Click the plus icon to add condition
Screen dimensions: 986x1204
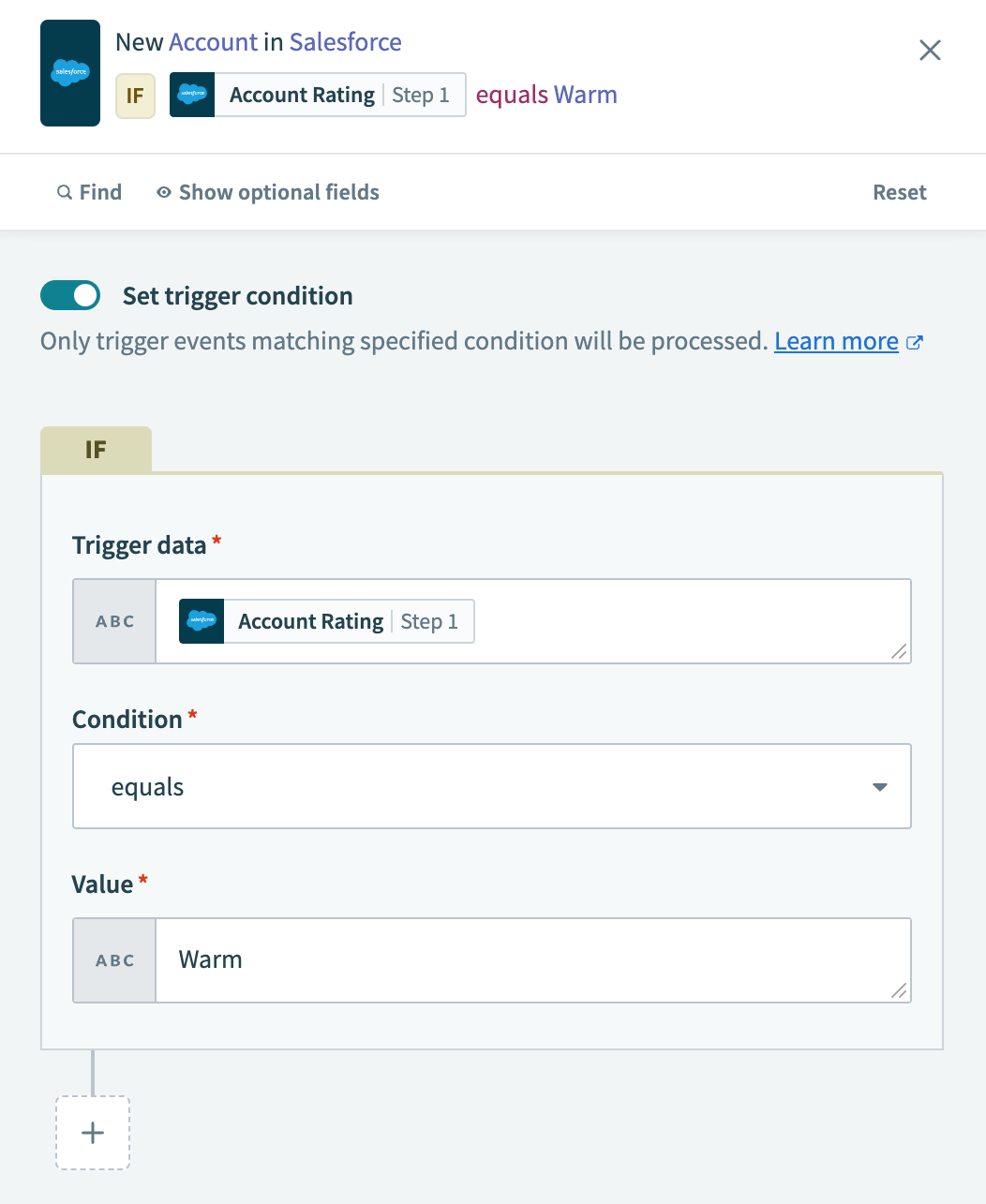pos(93,1133)
